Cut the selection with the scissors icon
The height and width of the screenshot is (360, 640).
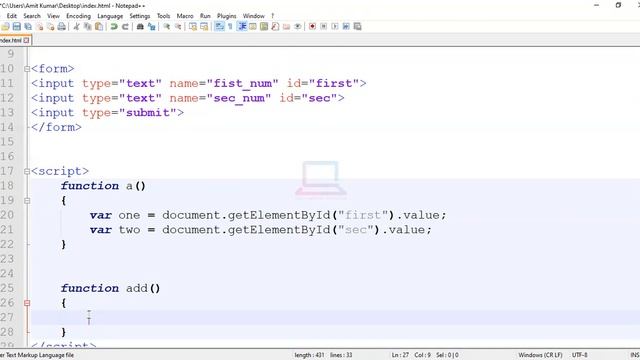point(76,27)
